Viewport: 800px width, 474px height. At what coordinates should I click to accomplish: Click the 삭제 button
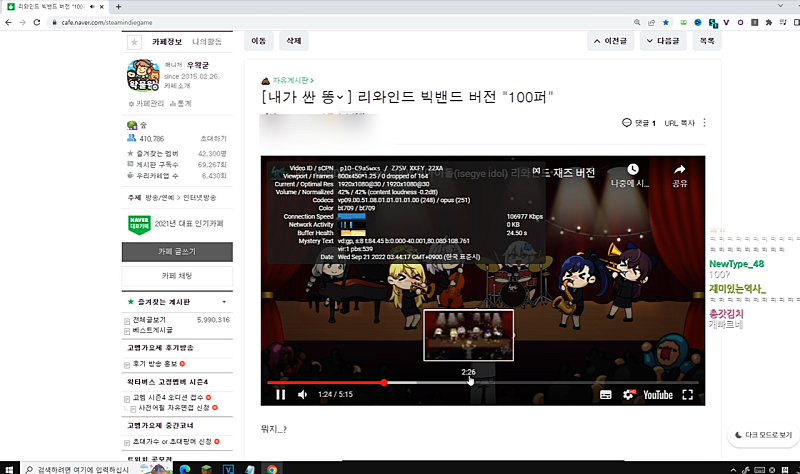293,41
